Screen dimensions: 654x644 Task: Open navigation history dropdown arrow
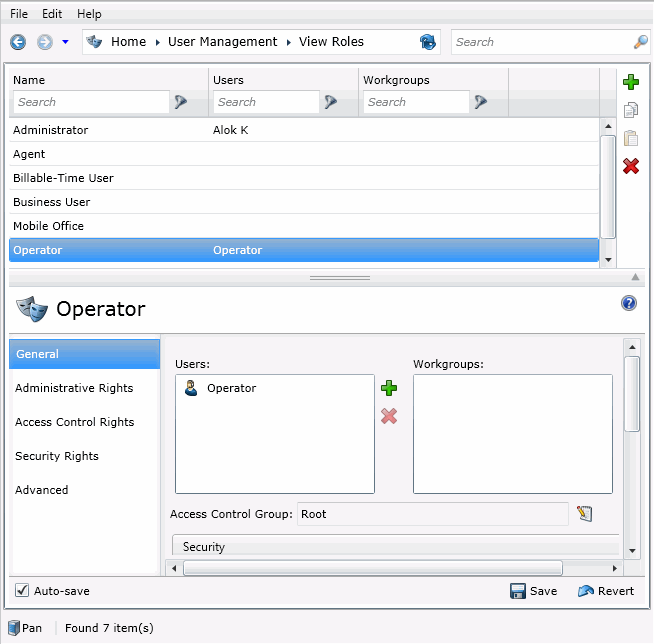[x=65, y=42]
